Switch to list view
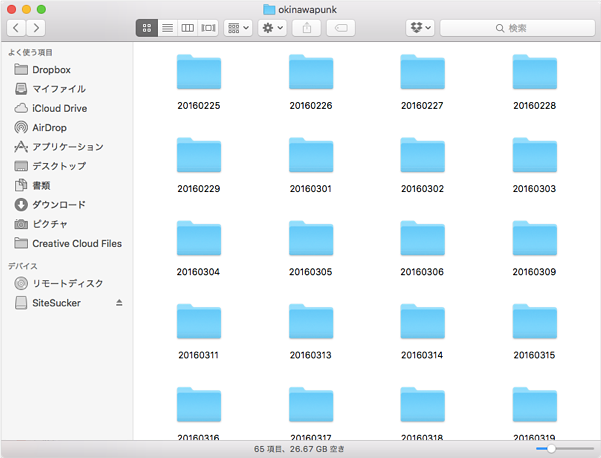This screenshot has width=601, height=458. pos(167,28)
